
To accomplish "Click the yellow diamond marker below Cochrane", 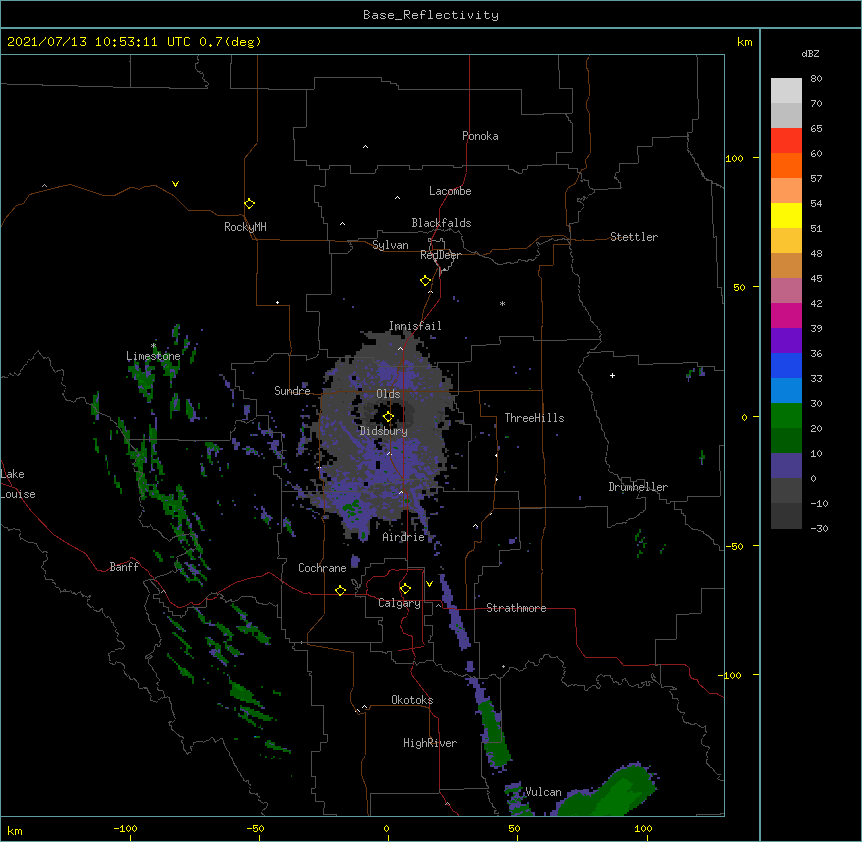I will (340, 590).
